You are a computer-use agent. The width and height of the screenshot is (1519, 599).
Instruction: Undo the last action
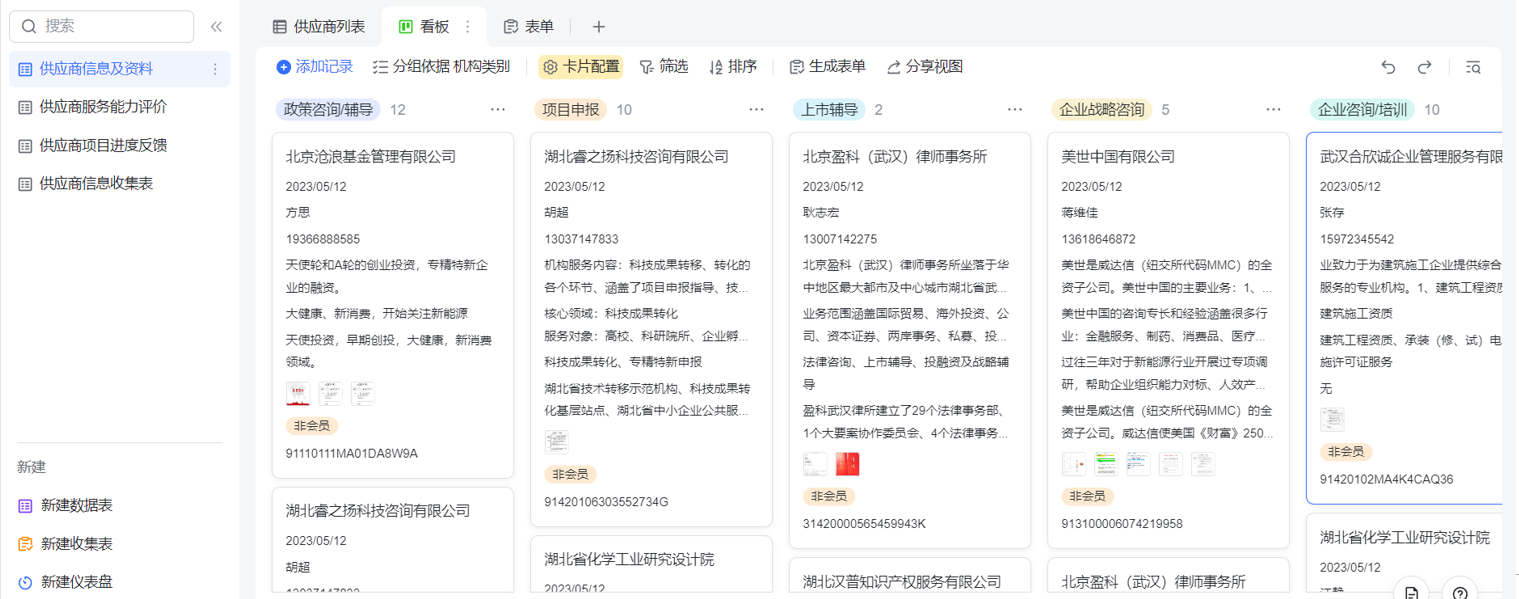pos(1388,67)
